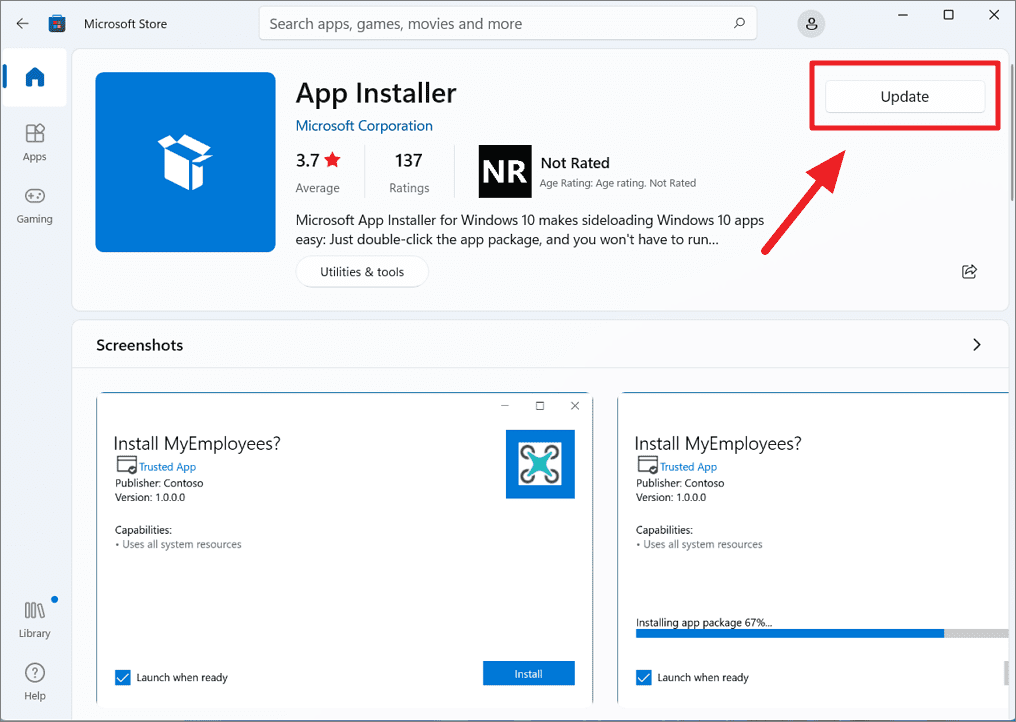
Task: Open the Microsoft Corporation publisher link
Action: coord(364,126)
